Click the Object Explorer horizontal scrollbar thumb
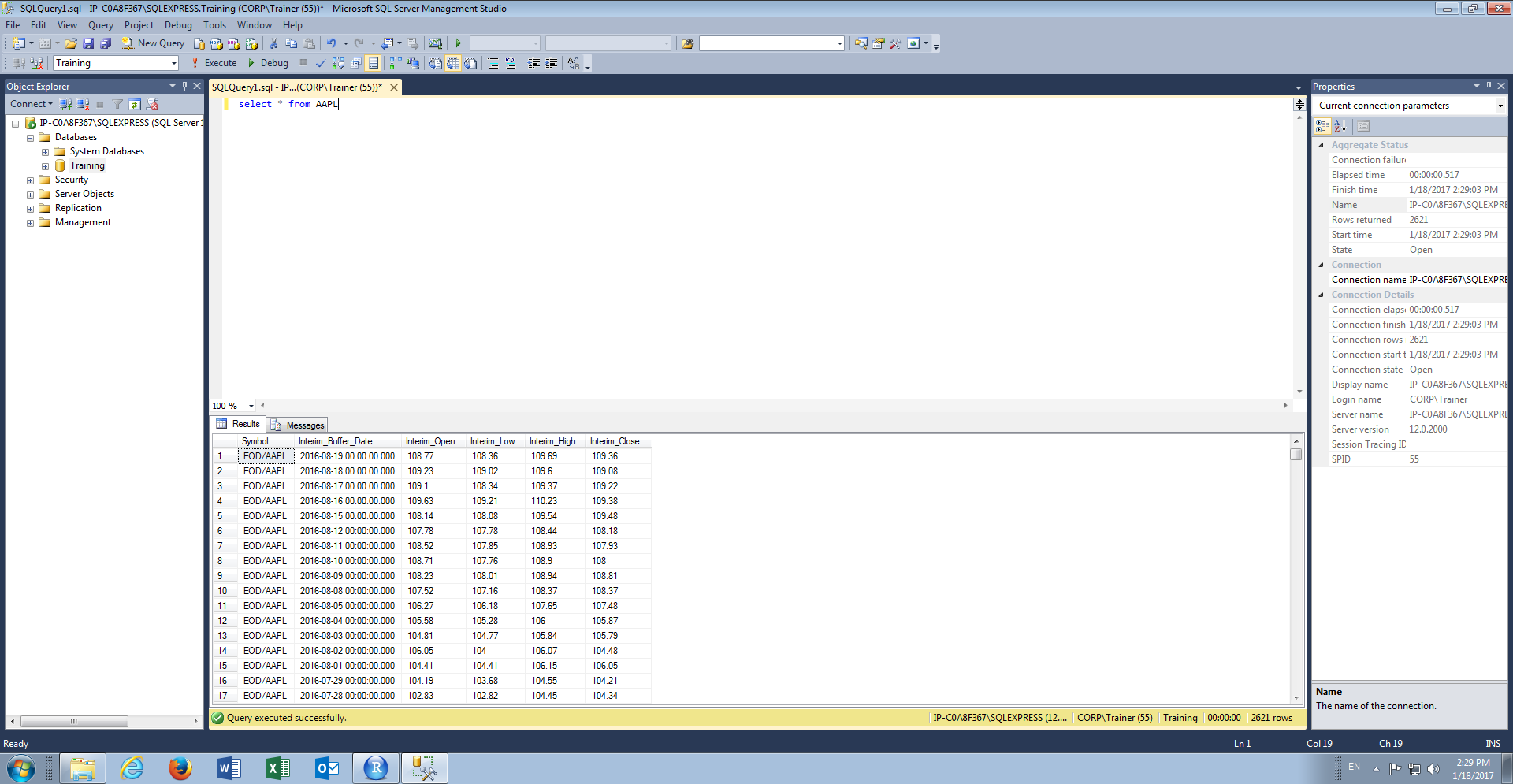The image size is (1513, 784). (x=74, y=721)
